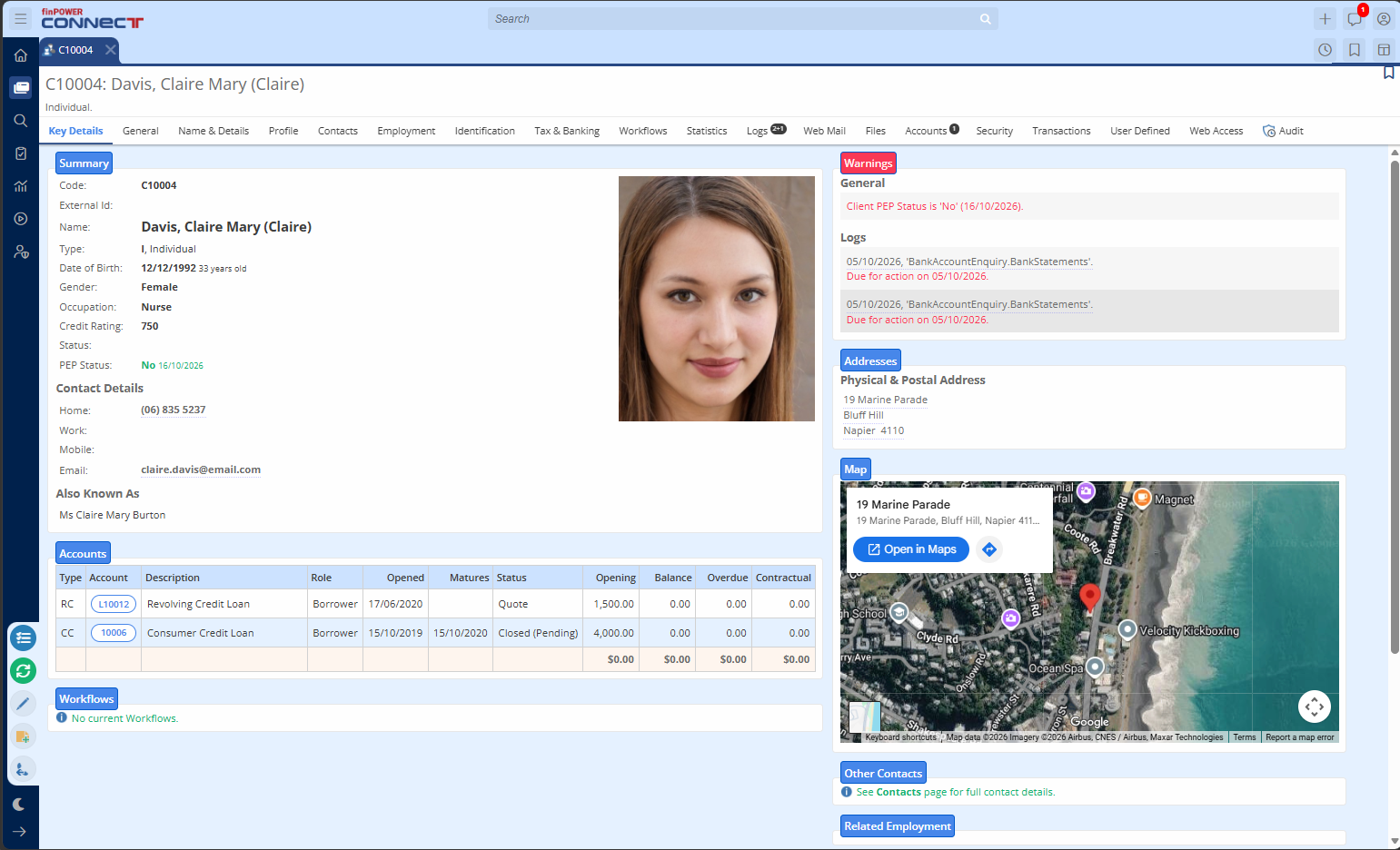Toggle layout panel icon

coord(1384,50)
